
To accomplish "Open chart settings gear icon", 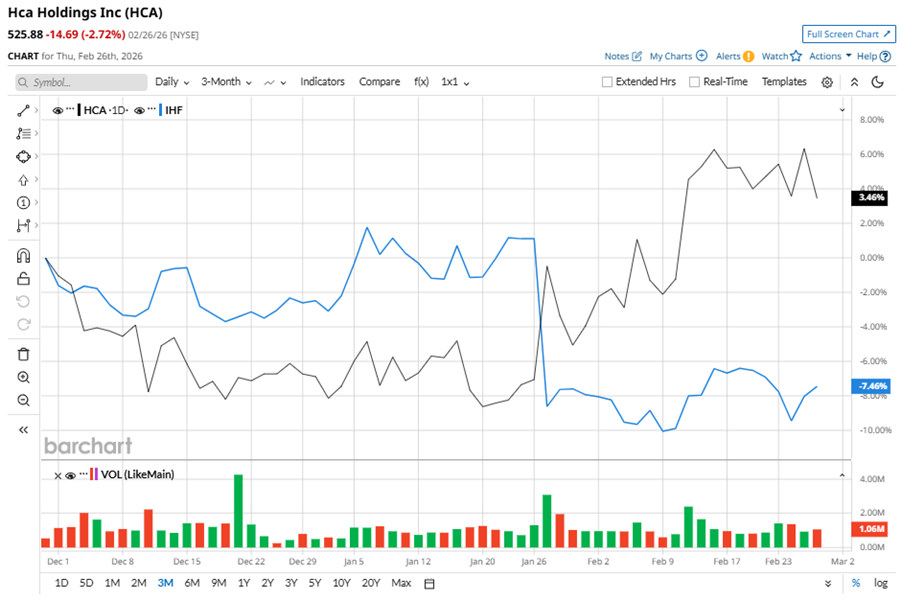I will 827,82.
